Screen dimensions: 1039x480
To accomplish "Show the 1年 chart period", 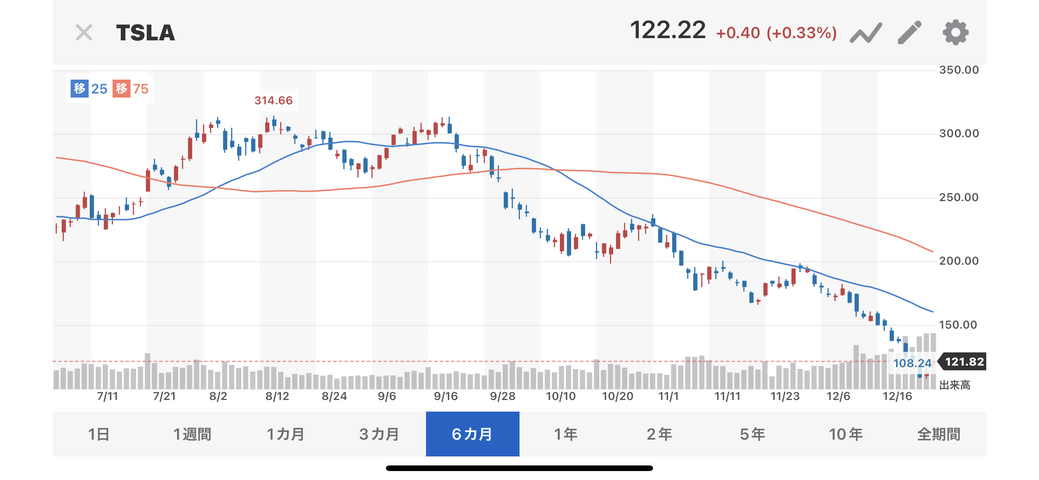I will [565, 434].
